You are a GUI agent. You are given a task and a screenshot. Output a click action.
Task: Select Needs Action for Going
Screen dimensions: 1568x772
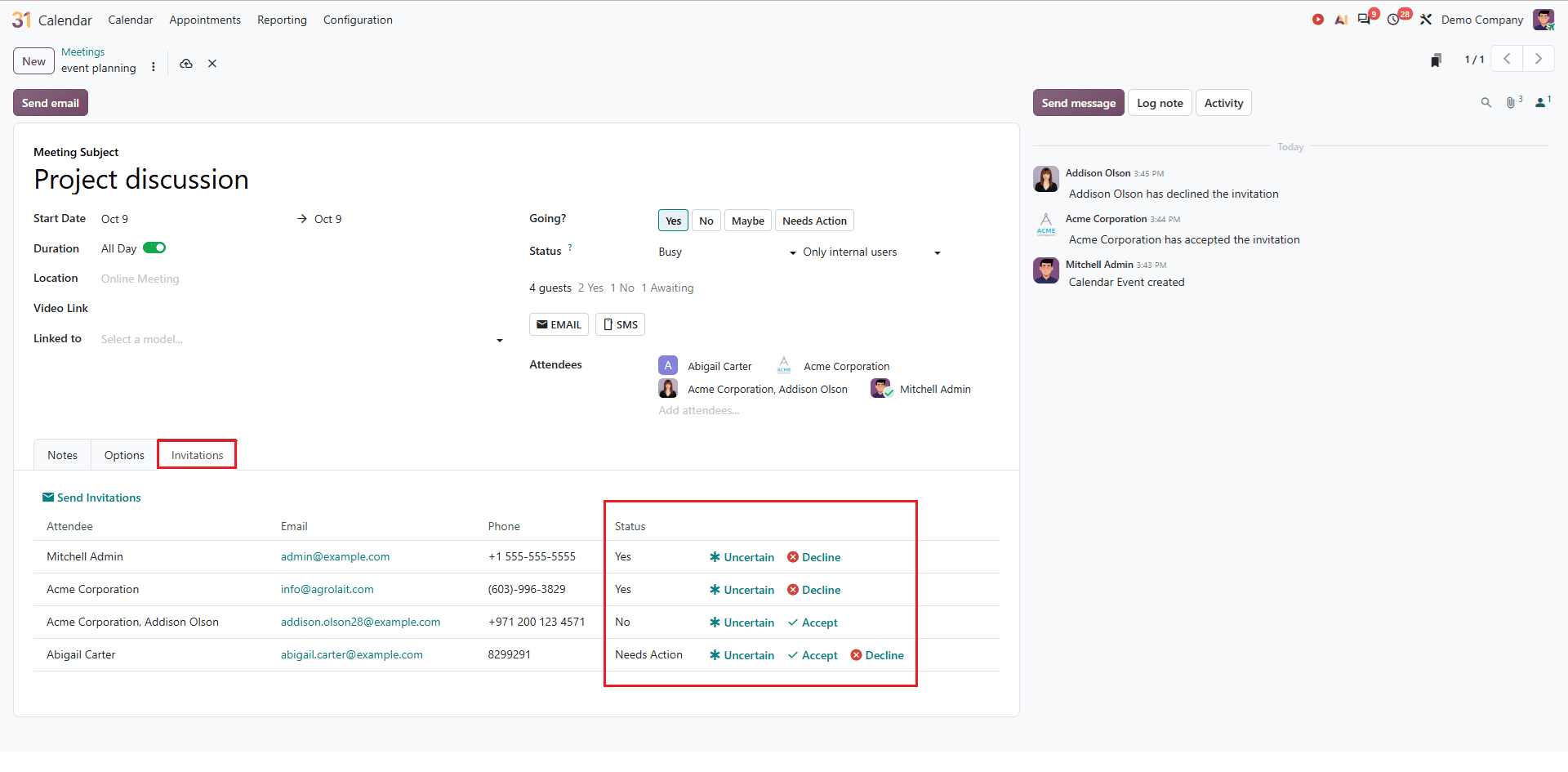coord(814,221)
